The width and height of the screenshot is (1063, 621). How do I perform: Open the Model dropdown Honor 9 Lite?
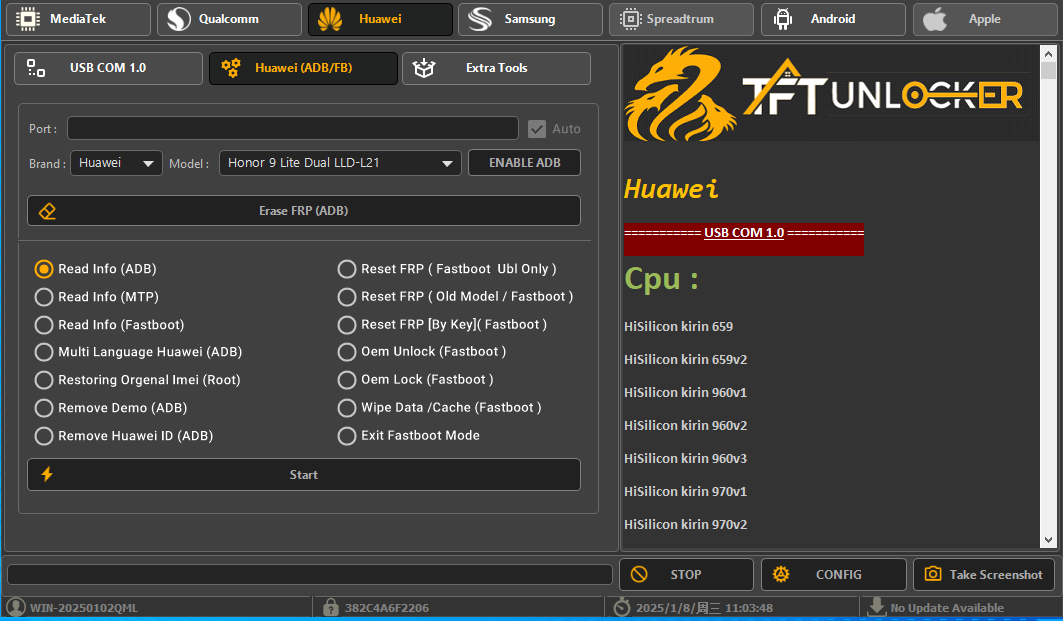pos(340,163)
